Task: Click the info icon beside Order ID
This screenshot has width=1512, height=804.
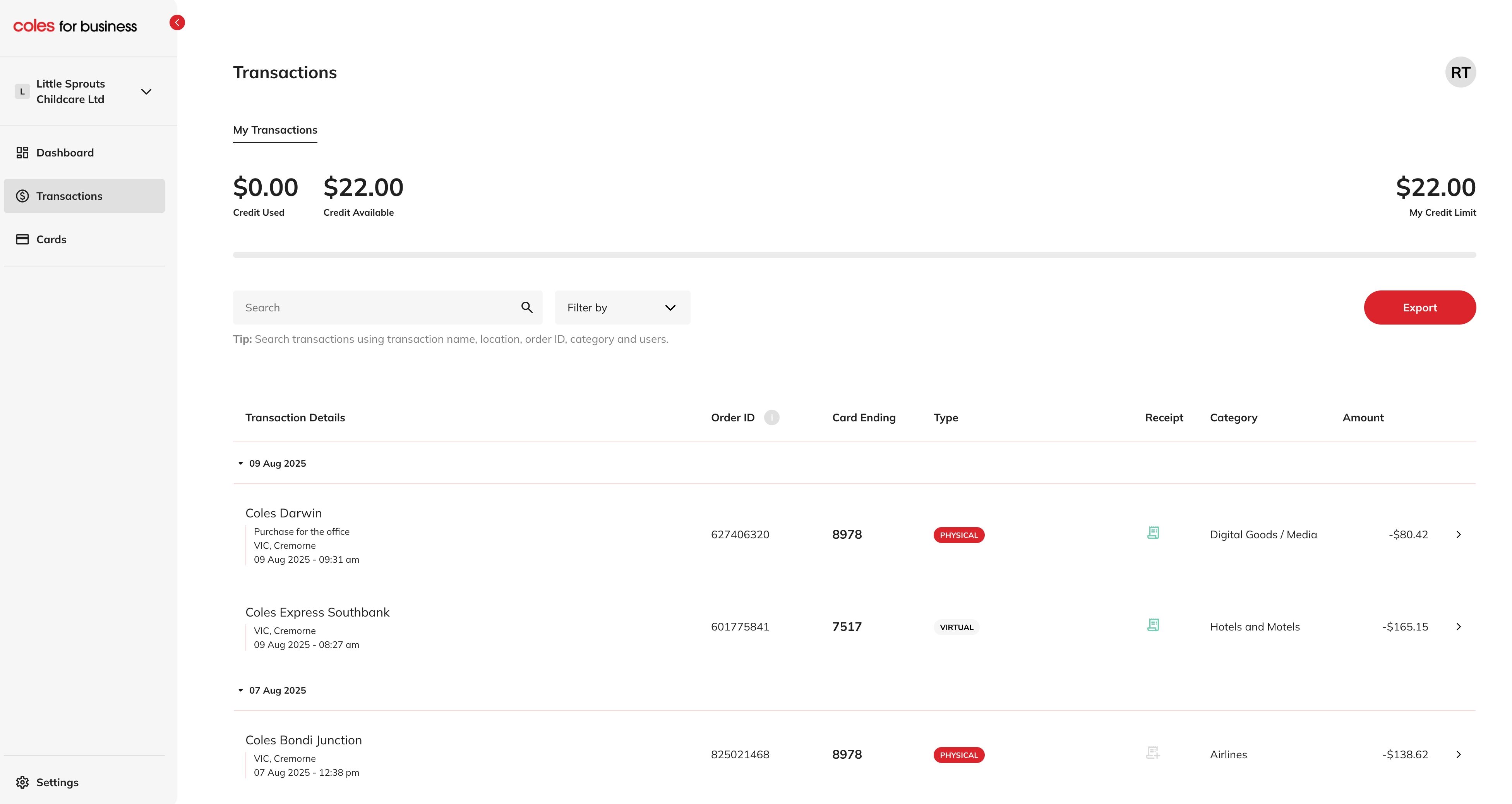Action: point(772,417)
